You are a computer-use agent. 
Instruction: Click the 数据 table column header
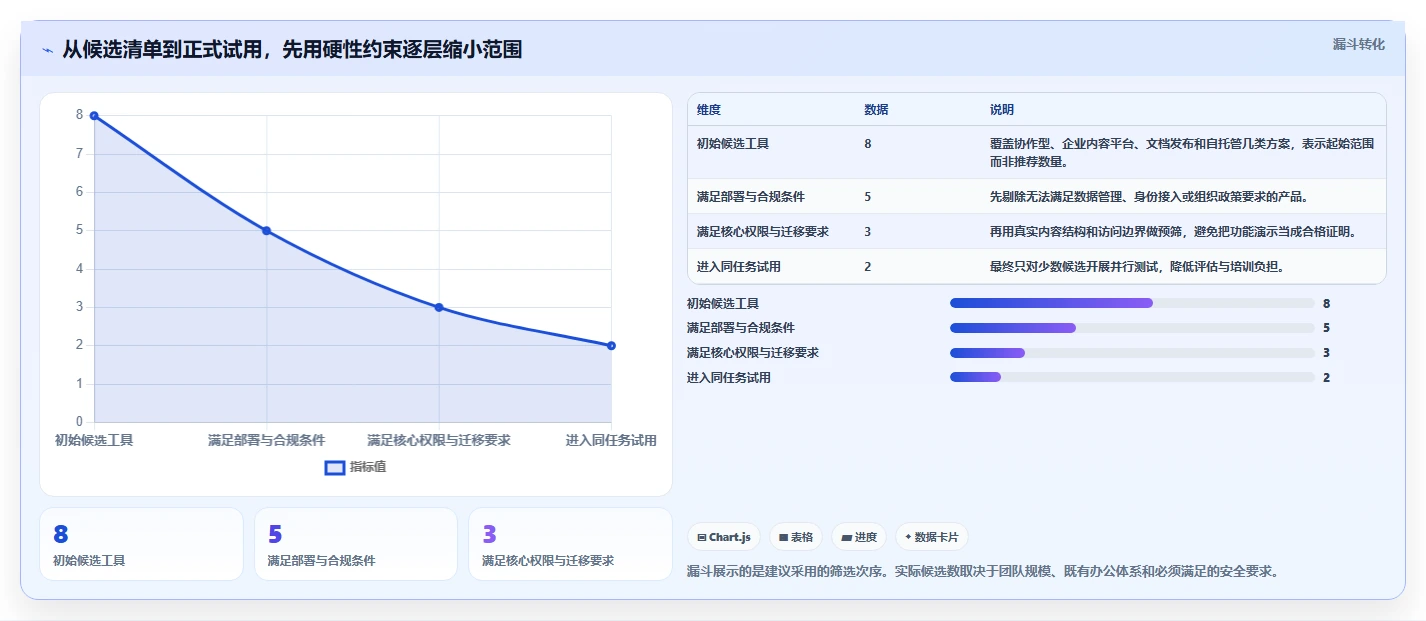876,110
